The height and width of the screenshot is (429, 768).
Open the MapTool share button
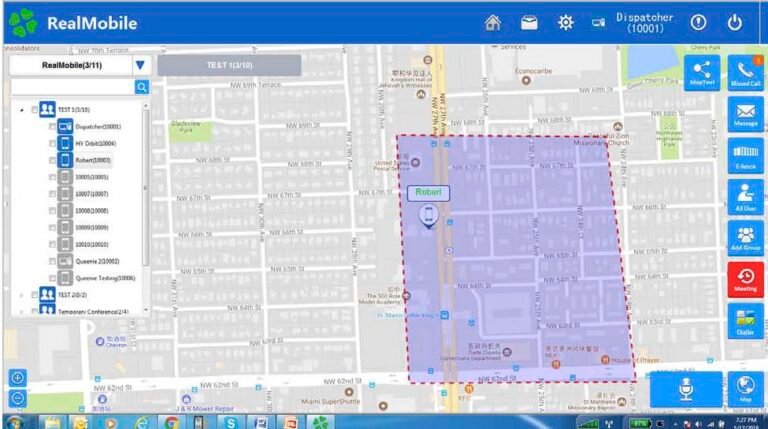pos(702,73)
